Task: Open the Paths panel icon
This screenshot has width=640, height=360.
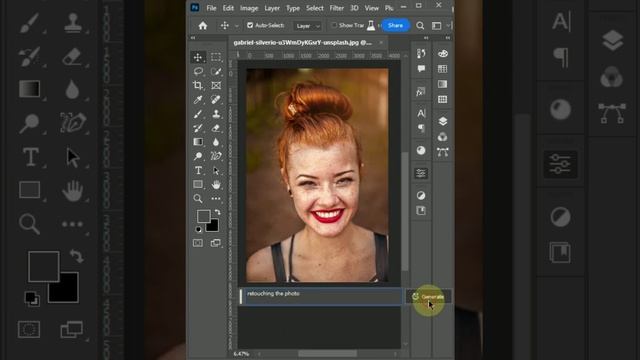Action: [x=442, y=152]
